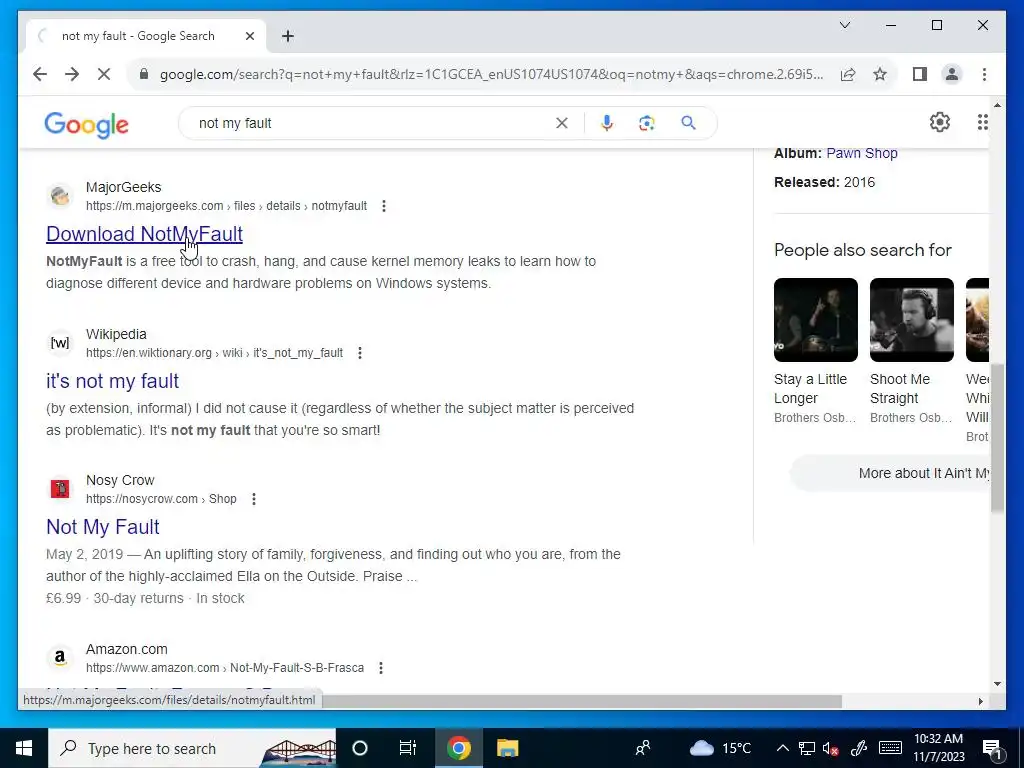The height and width of the screenshot is (768, 1024).
Task: Open Wikipedia result options menu
Action: coord(360,353)
